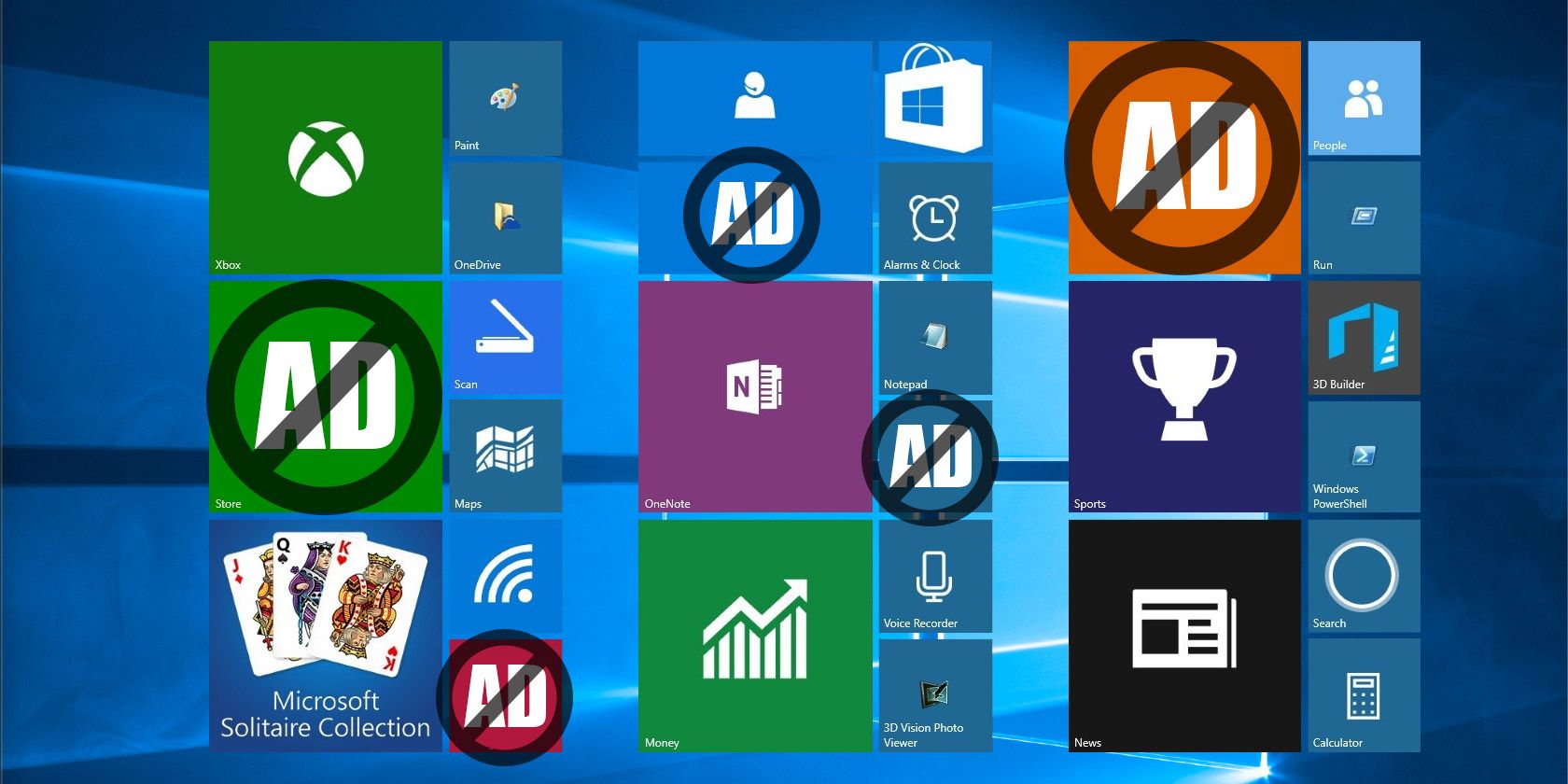The height and width of the screenshot is (784, 1568).
Task: Open Windows PowerShell tile
Action: tap(1365, 456)
